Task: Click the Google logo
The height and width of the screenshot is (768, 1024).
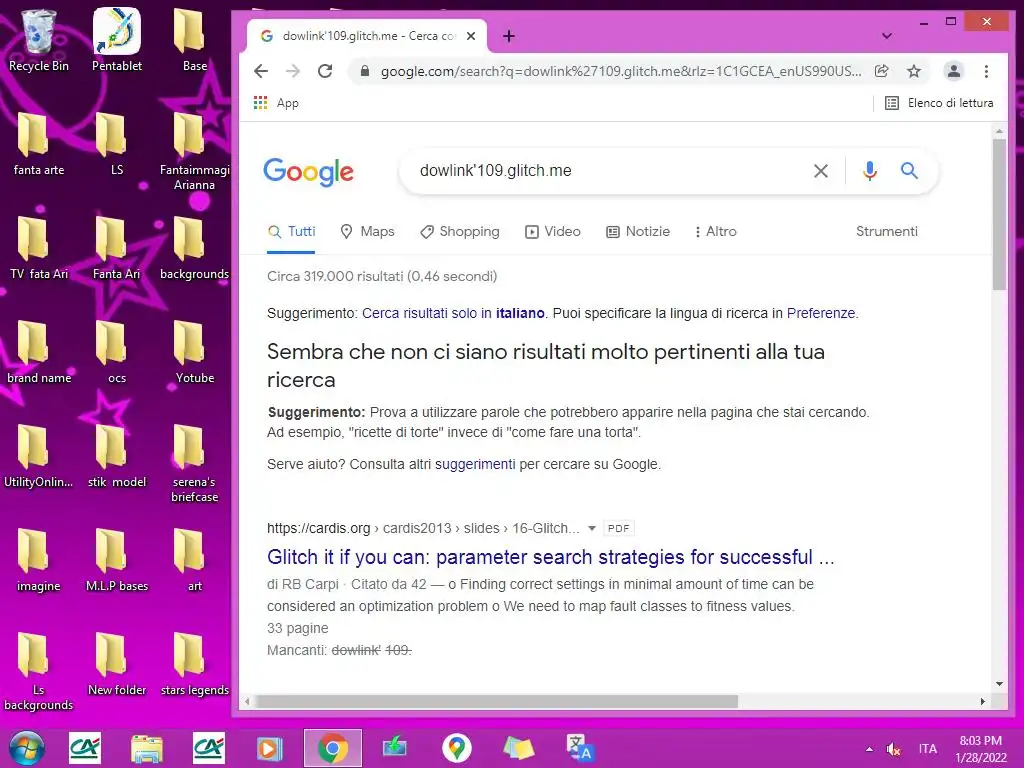Action: (x=308, y=172)
